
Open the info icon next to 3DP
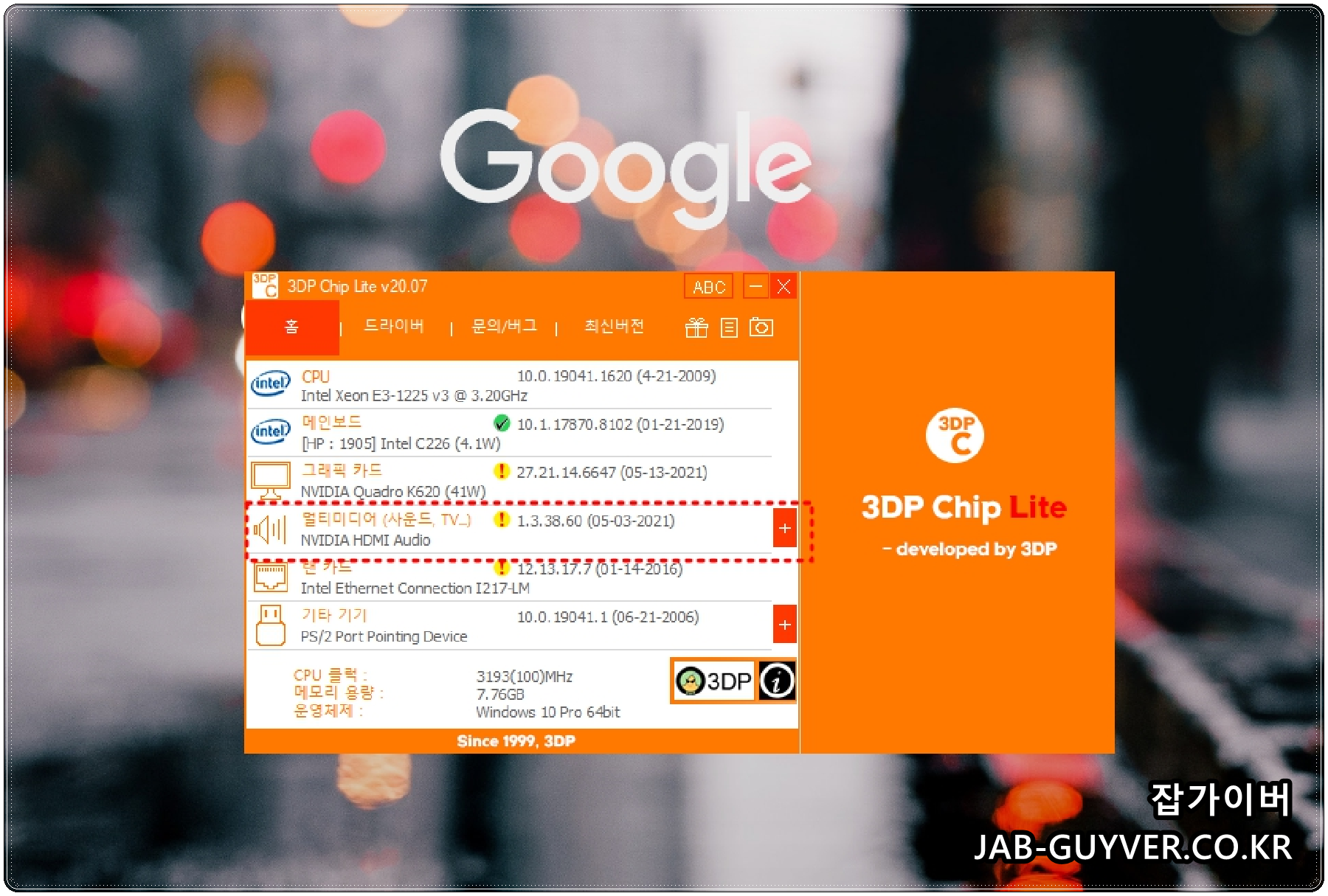point(777,681)
